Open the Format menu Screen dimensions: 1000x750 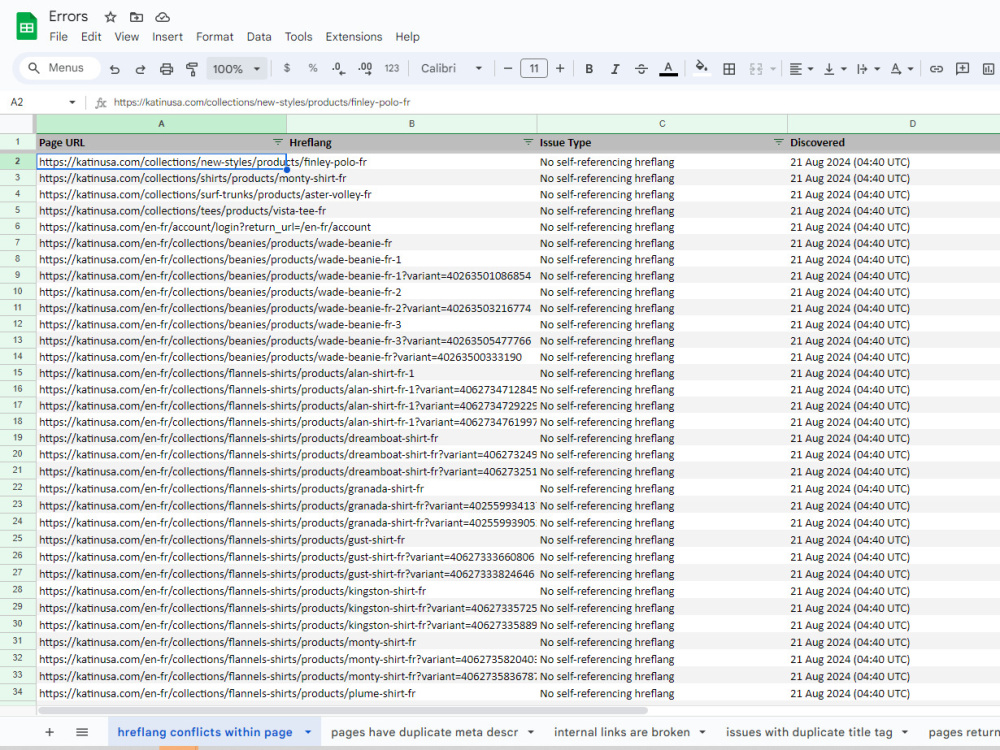(x=215, y=37)
